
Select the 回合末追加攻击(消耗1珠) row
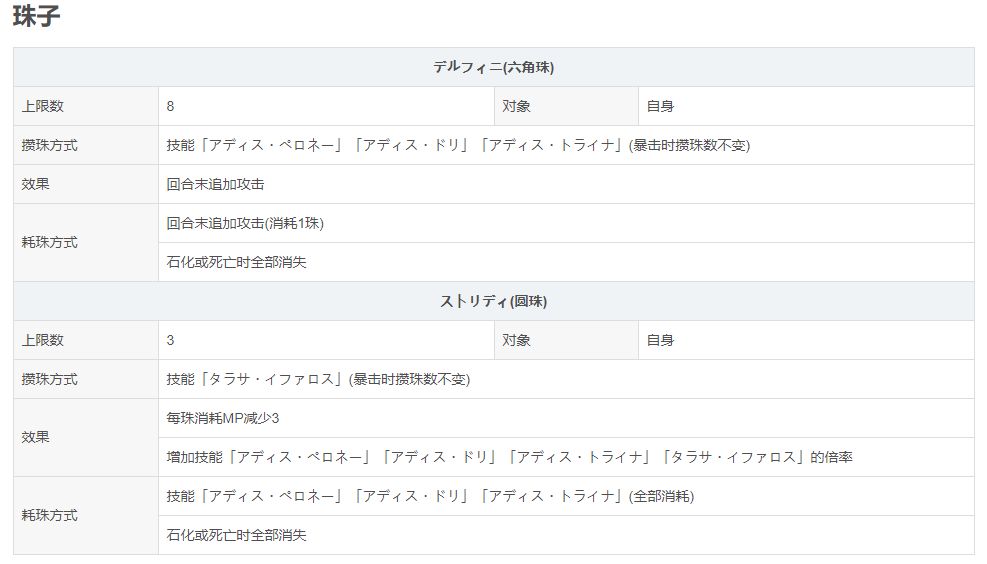(245, 223)
